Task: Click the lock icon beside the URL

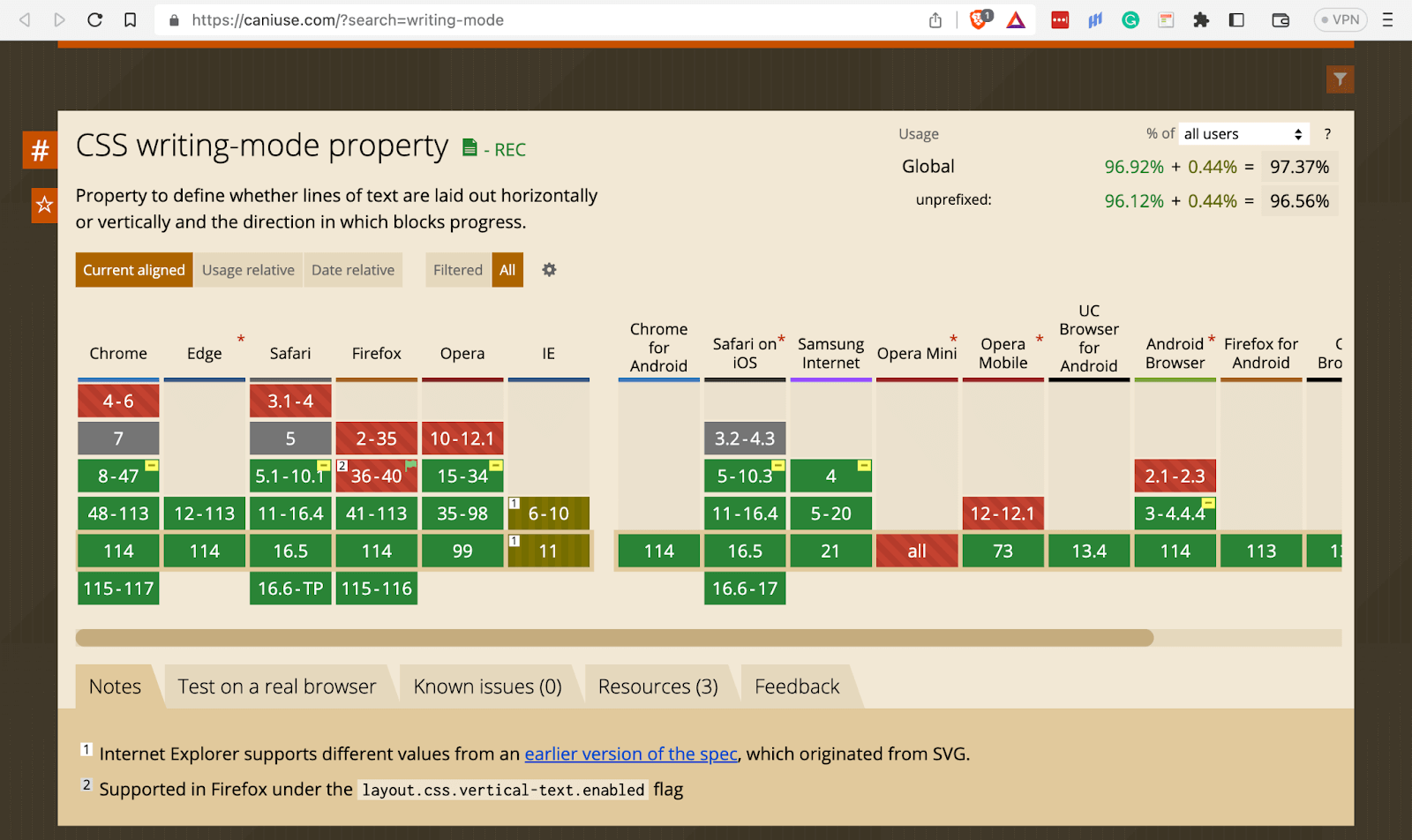Action: coord(174,19)
